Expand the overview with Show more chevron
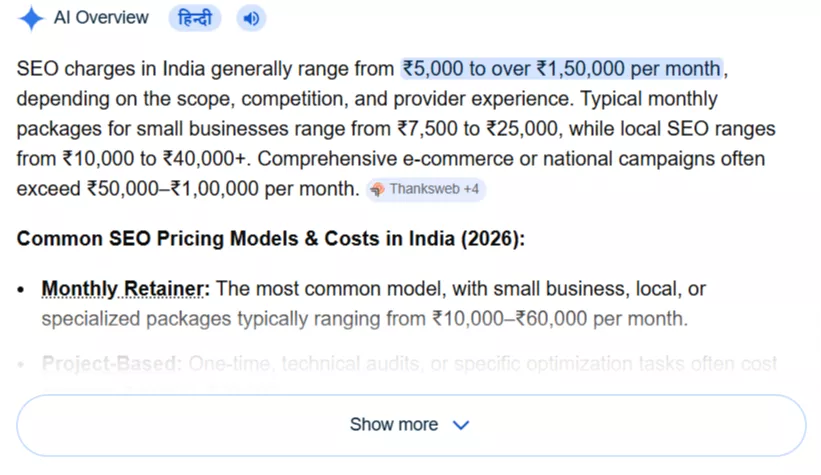The image size is (821, 475). tap(461, 425)
